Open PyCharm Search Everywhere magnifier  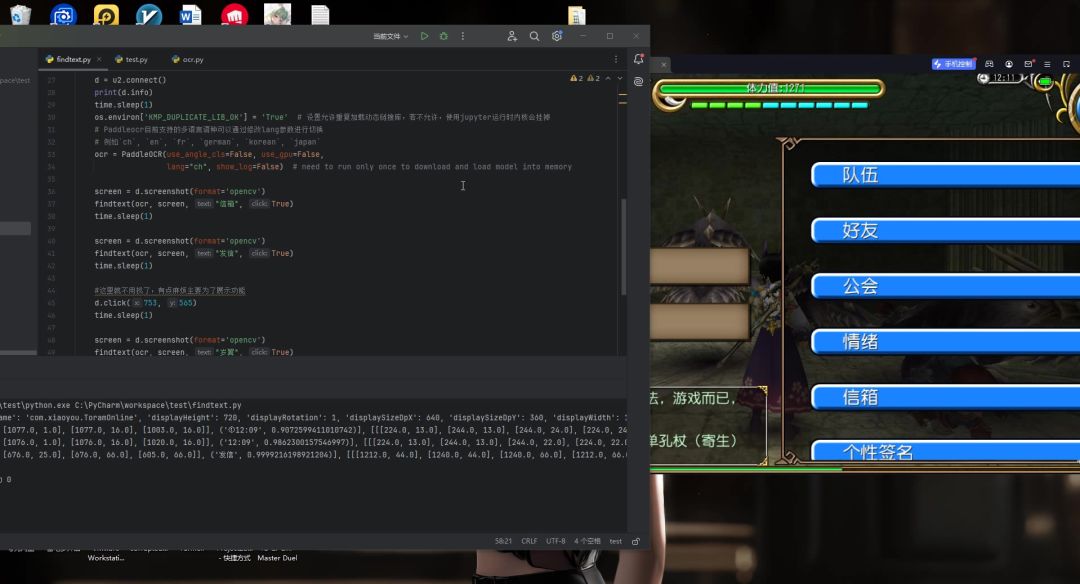(x=534, y=36)
